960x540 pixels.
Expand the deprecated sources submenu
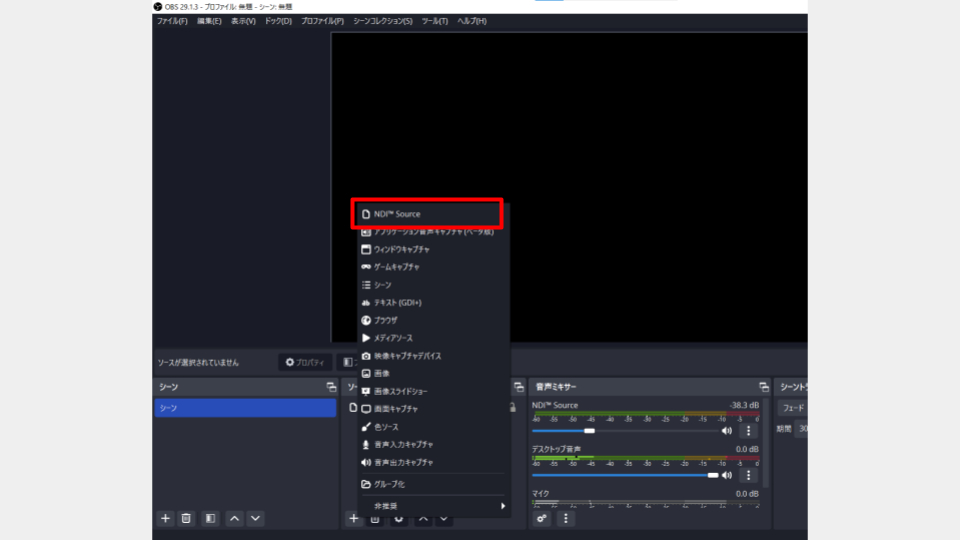pos(435,506)
